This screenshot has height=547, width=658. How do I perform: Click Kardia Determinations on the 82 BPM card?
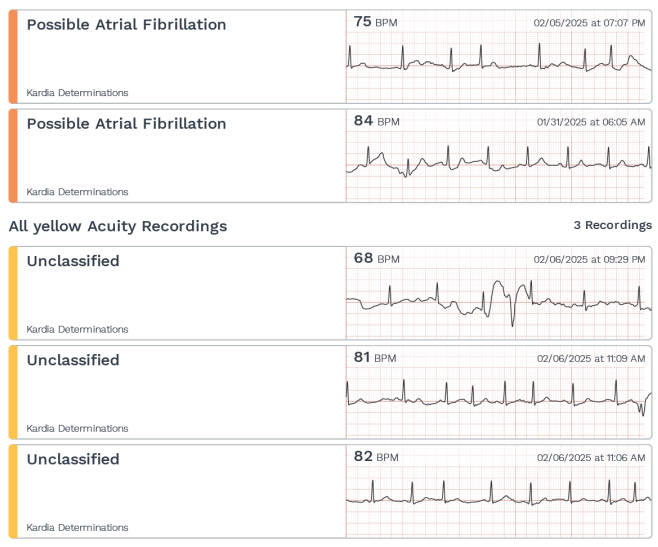point(77,528)
